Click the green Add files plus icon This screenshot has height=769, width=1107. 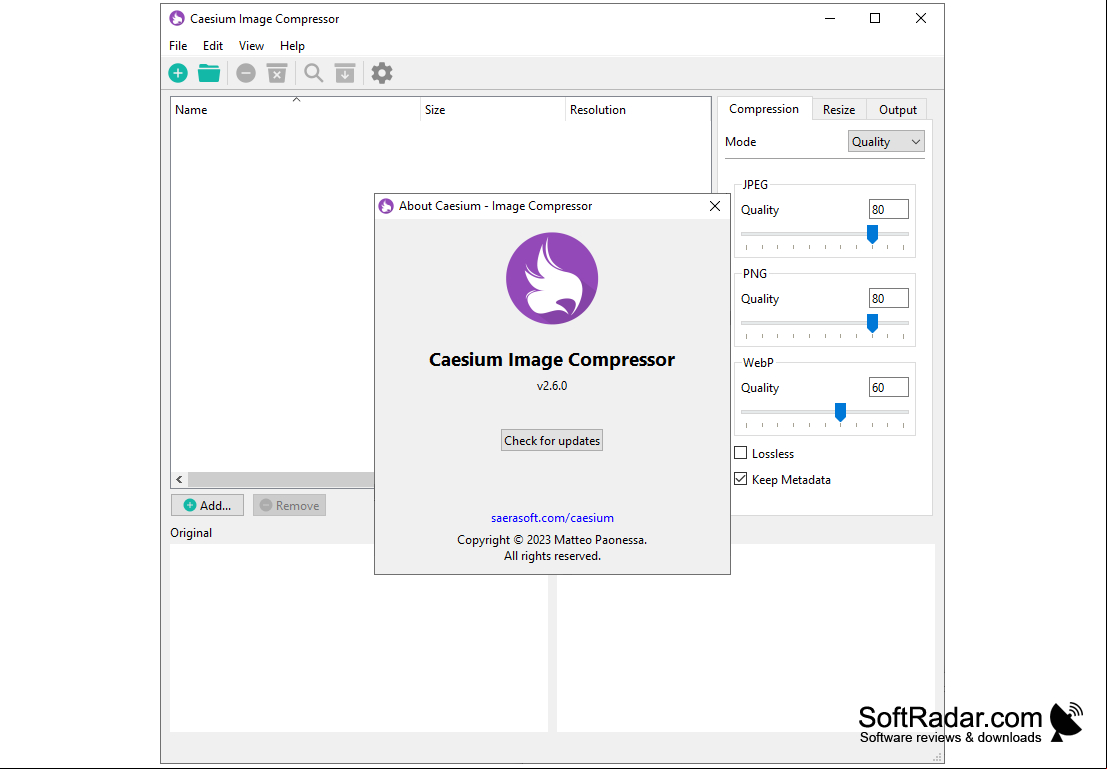(178, 73)
